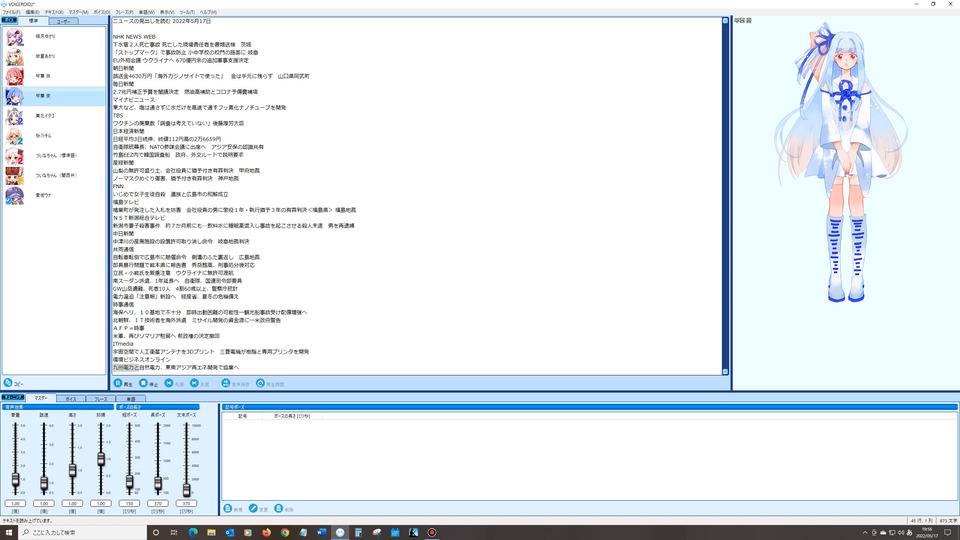Click the 記号 column header in pause table
960x540 pixels.
(x=242, y=416)
